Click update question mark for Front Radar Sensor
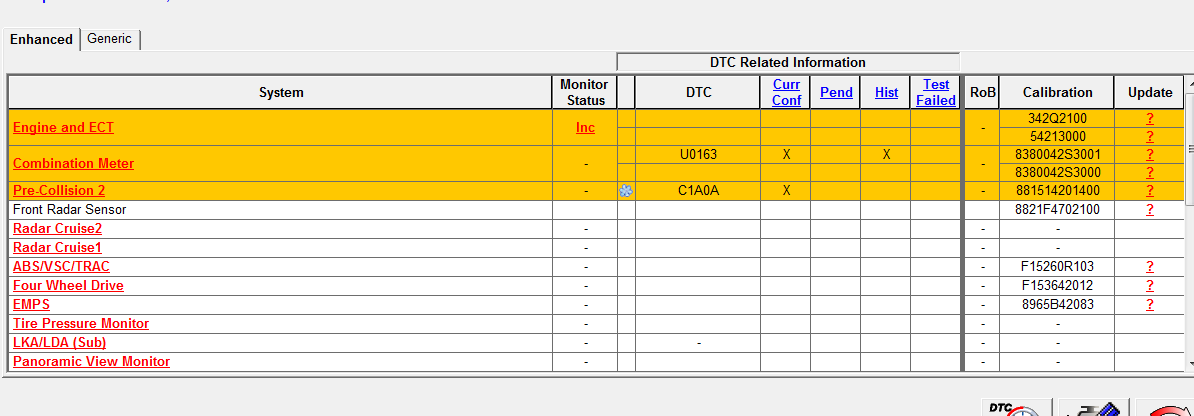 click(x=1150, y=210)
